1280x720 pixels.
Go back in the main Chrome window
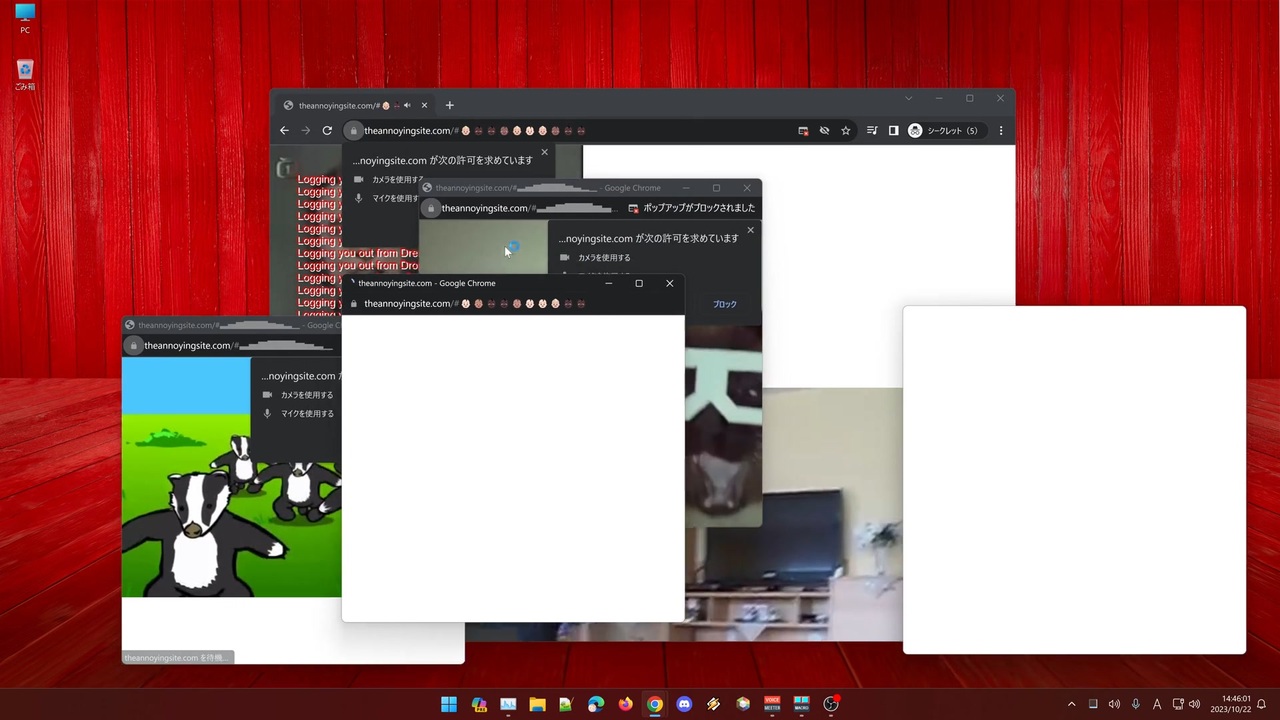[x=284, y=131]
